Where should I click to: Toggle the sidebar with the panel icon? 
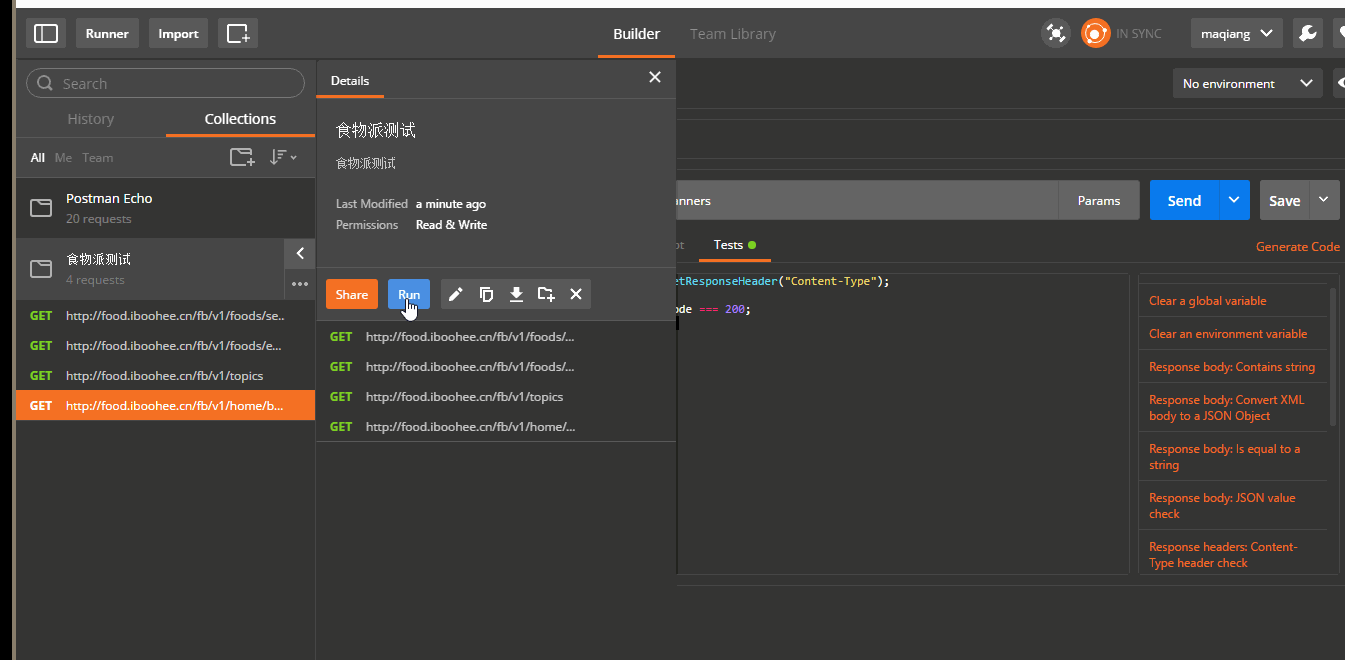tap(46, 33)
